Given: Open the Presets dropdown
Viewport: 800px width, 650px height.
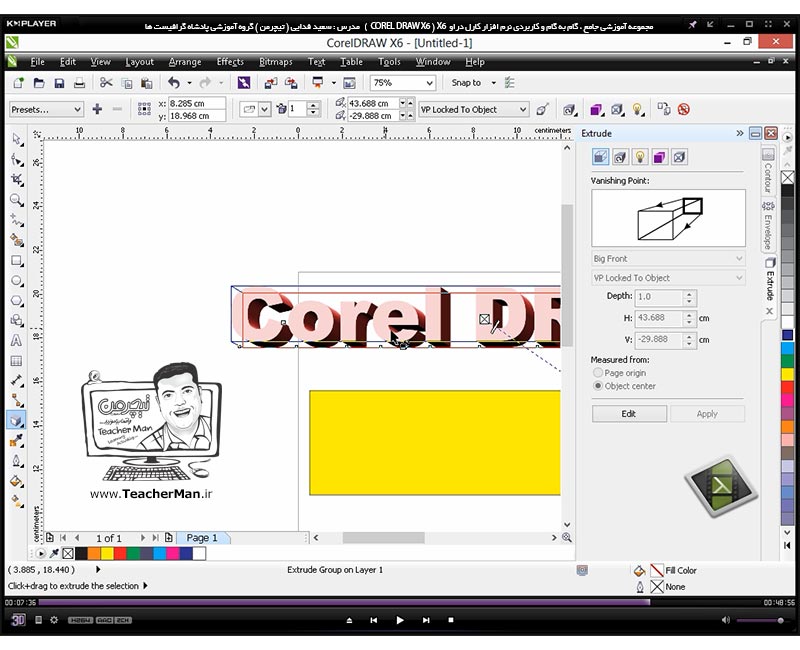Looking at the screenshot, I should pyautogui.click(x=46, y=109).
